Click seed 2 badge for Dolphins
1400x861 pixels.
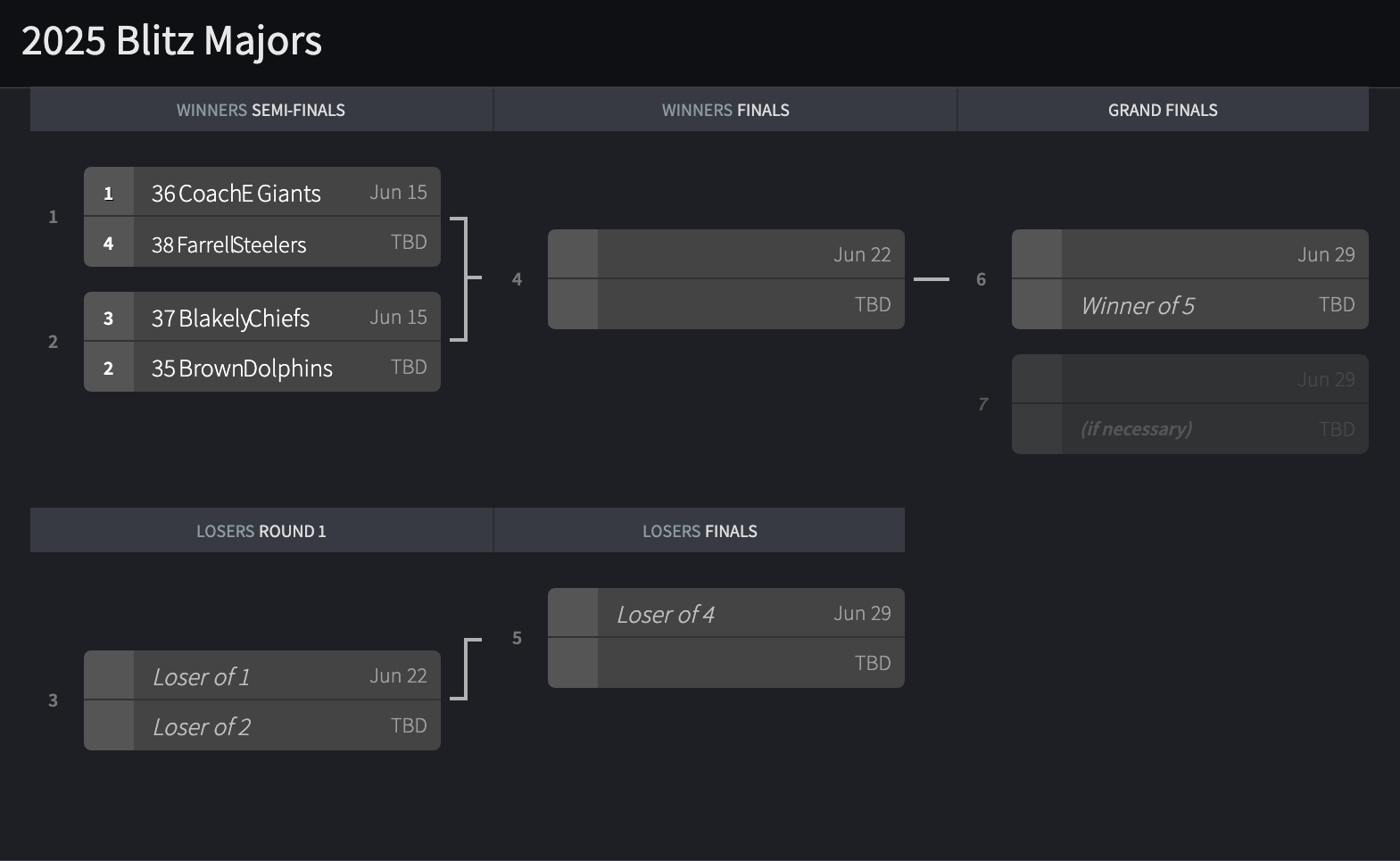tap(109, 368)
